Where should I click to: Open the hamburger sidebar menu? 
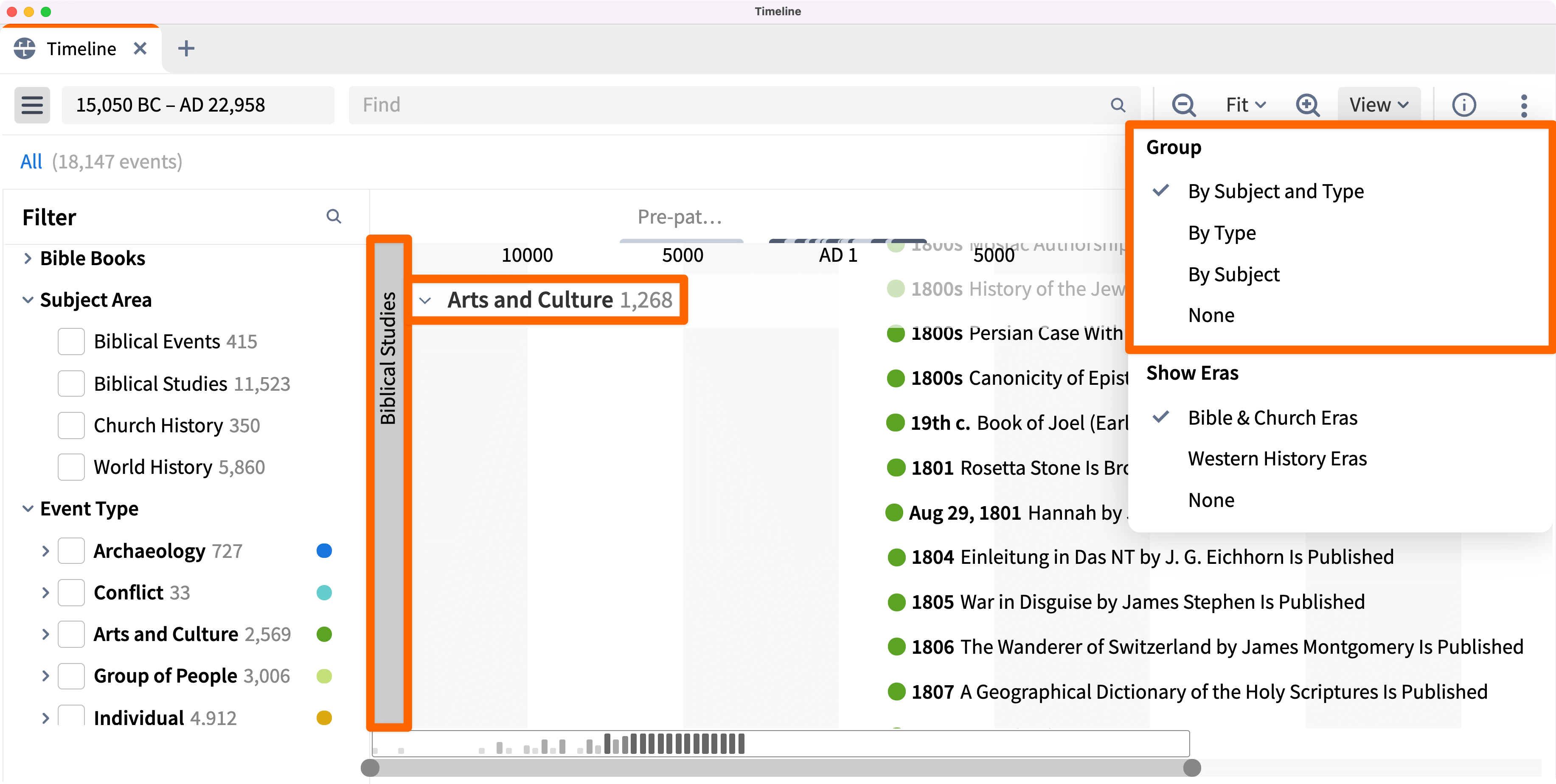click(32, 104)
